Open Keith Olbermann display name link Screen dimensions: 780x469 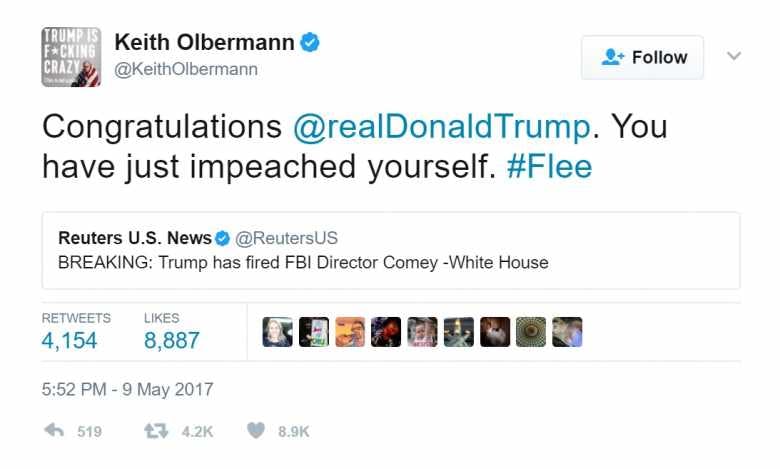(x=205, y=42)
